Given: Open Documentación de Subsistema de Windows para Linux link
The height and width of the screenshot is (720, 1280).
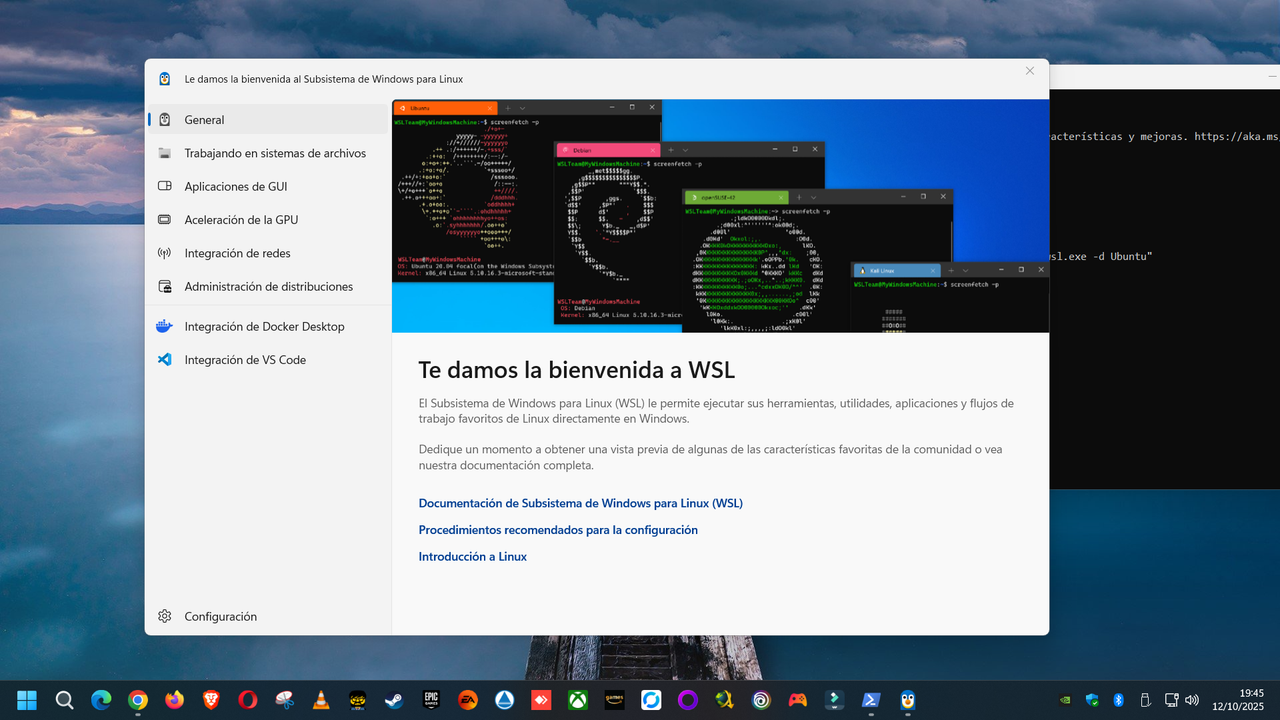Looking at the screenshot, I should pos(580,503).
